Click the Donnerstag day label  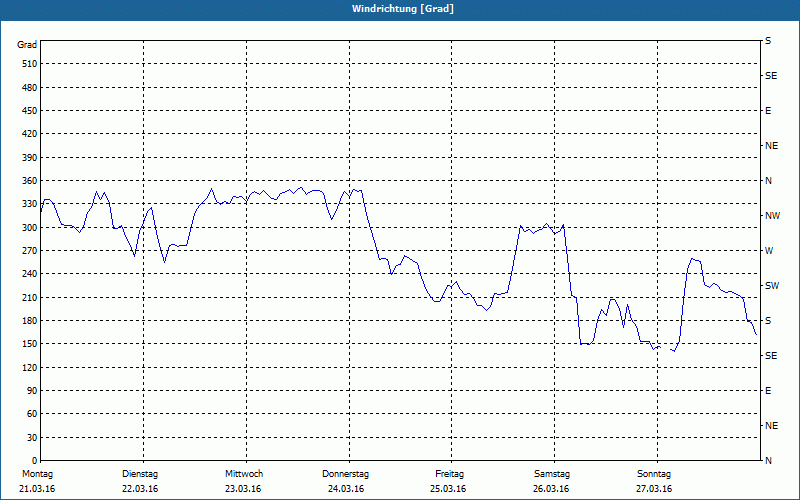pos(345,474)
